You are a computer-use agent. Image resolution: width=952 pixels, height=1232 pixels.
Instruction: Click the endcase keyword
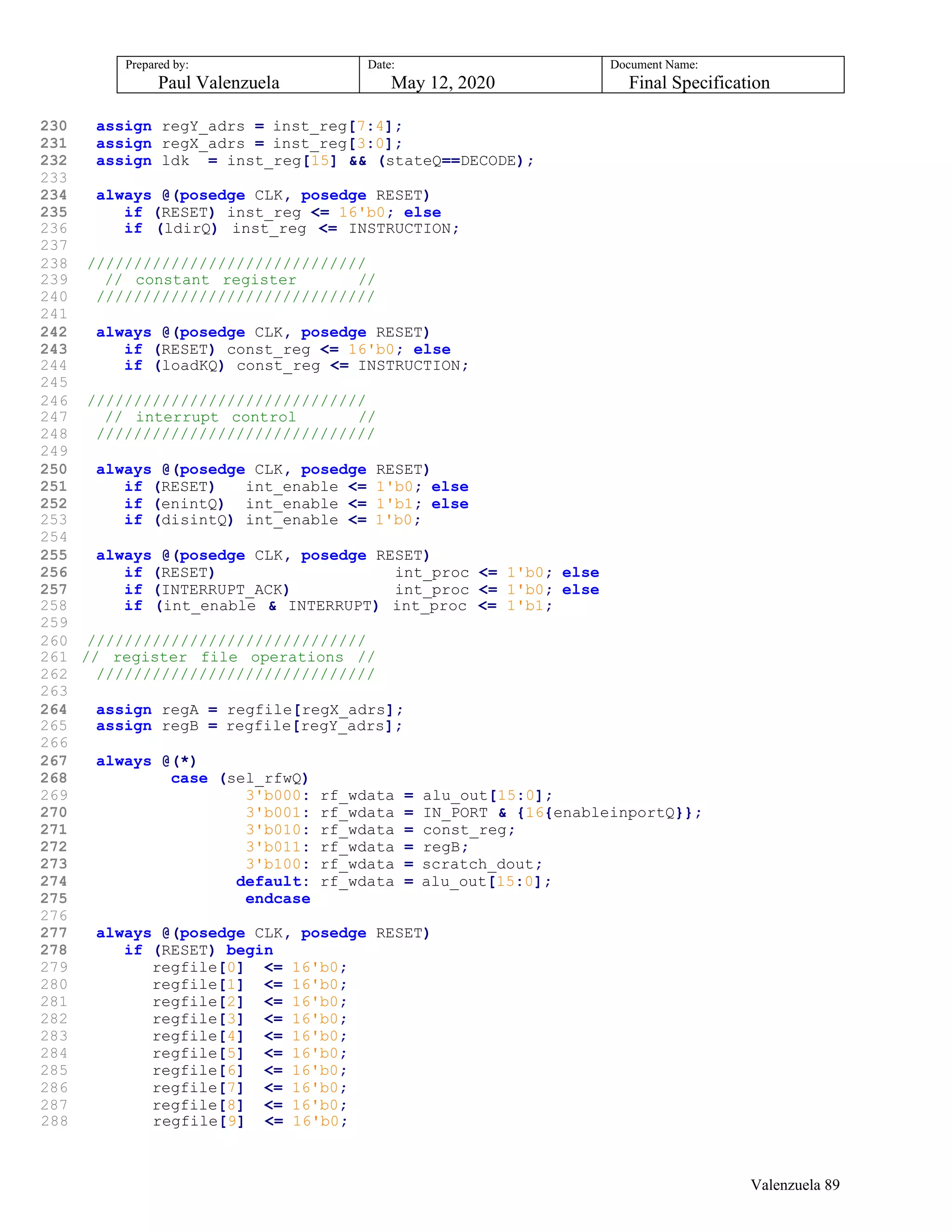tap(278, 899)
